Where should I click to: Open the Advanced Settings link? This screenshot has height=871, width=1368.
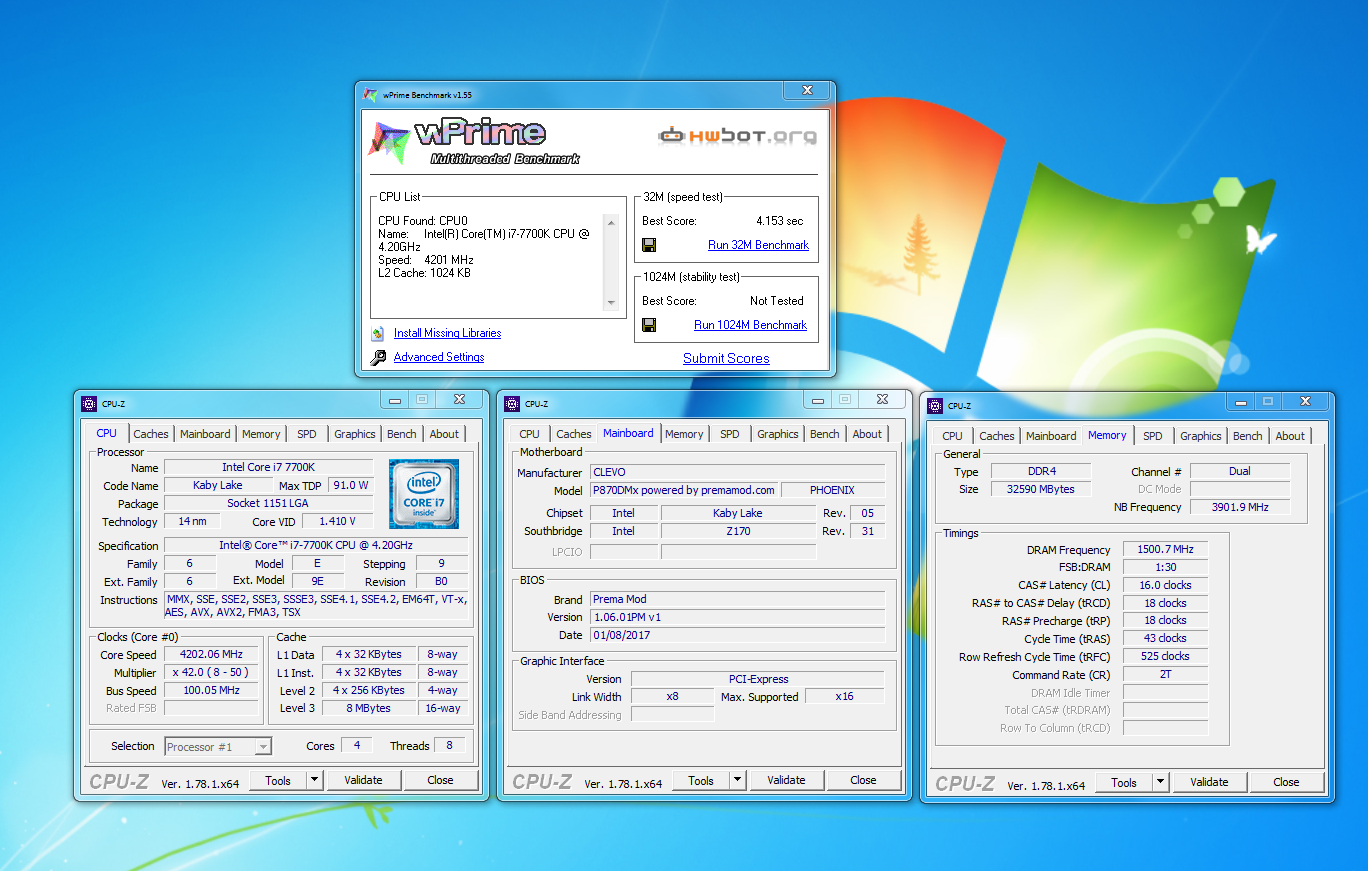[x=439, y=357]
